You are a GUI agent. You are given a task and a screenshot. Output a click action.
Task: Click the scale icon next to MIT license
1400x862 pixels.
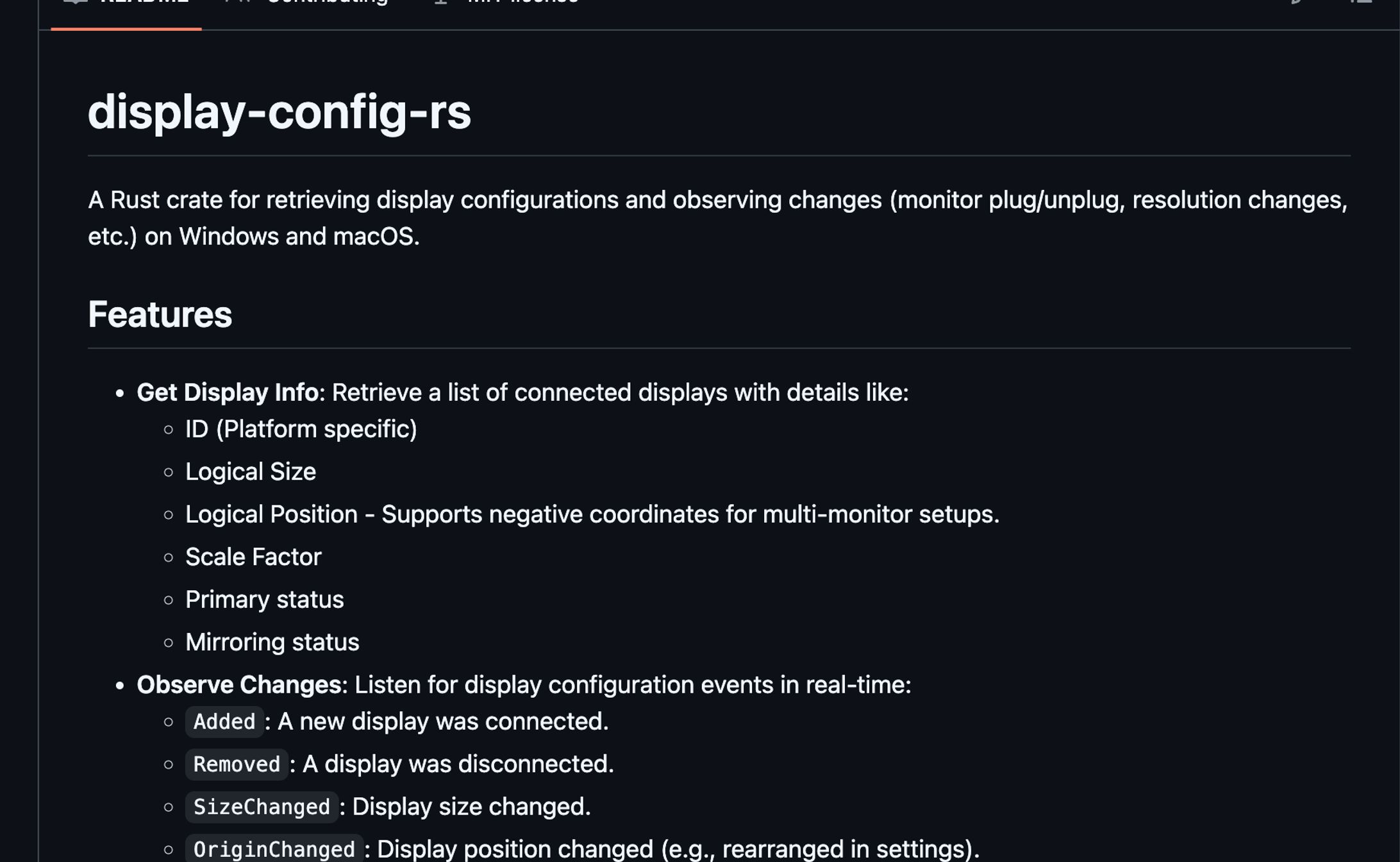click(440, 2)
